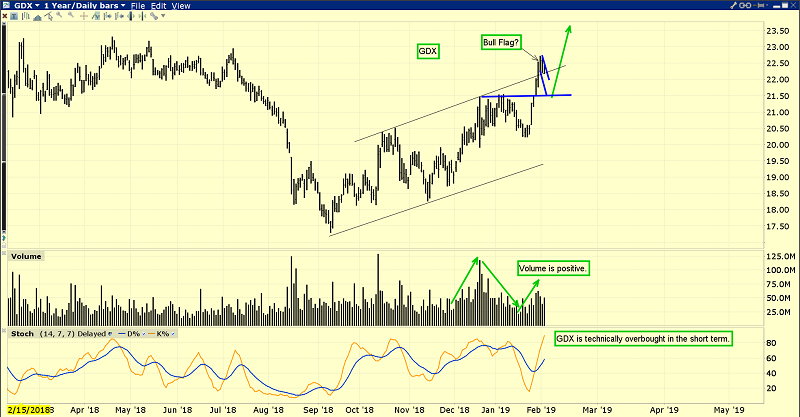The image size is (800, 417).
Task: Select the trendline drawing pointer tool
Action: [x=48, y=16]
